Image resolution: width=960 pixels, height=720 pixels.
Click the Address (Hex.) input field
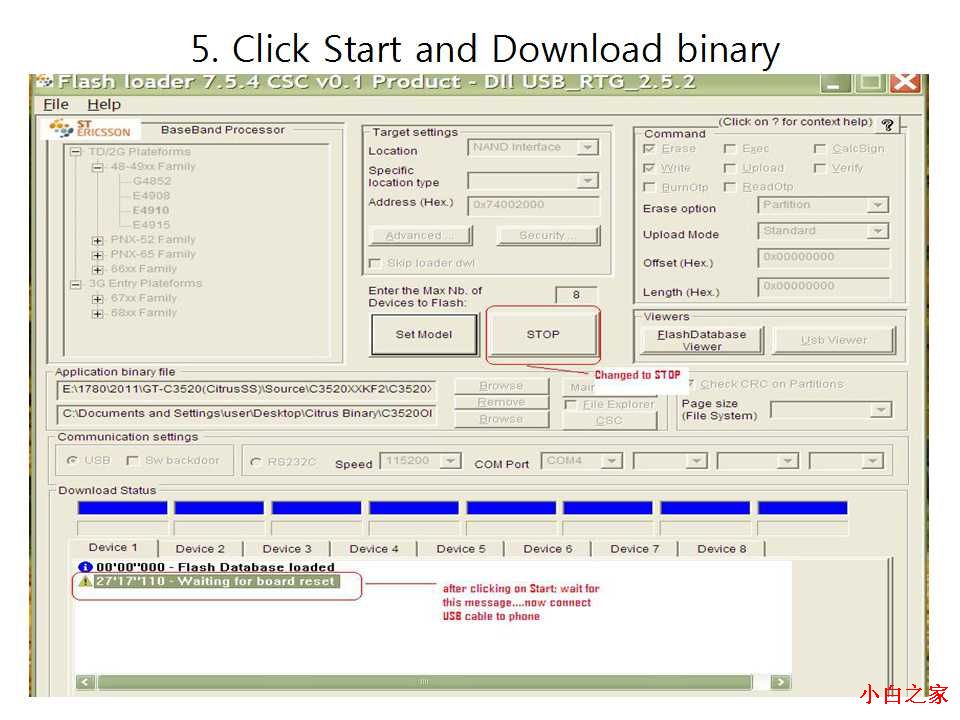(x=533, y=205)
